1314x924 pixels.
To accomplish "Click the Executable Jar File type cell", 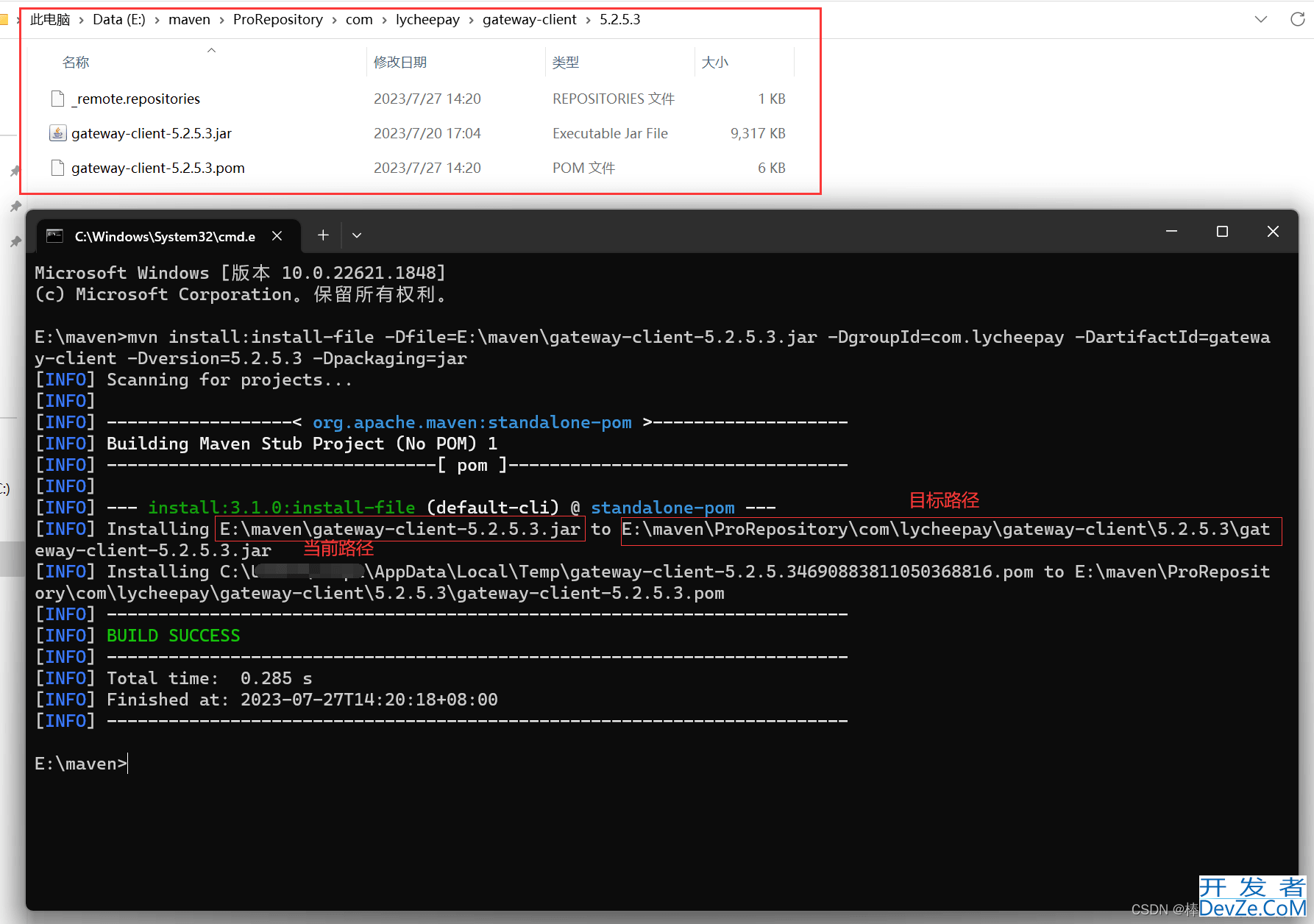I will point(610,133).
